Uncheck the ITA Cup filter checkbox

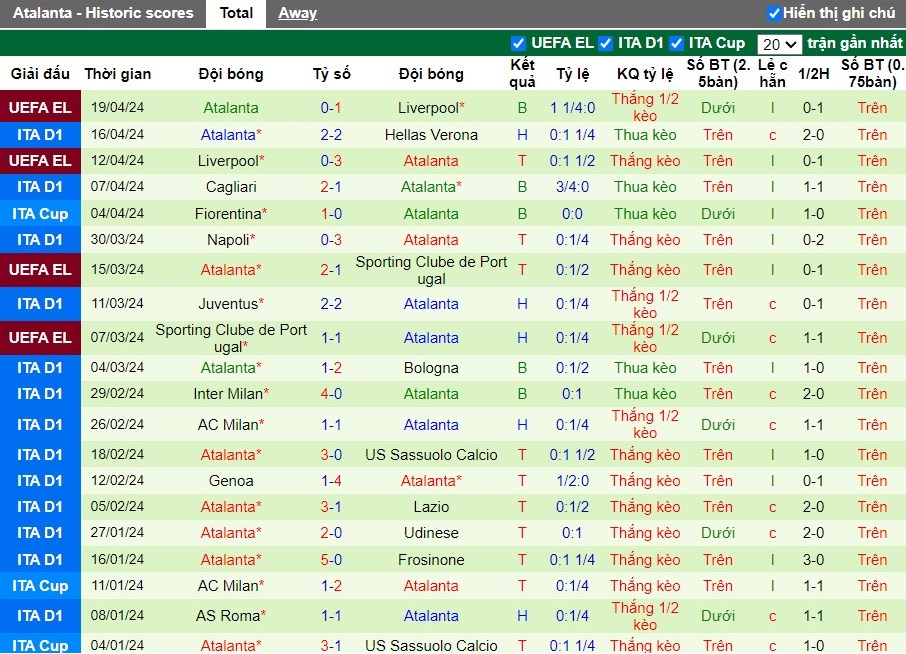coord(676,43)
